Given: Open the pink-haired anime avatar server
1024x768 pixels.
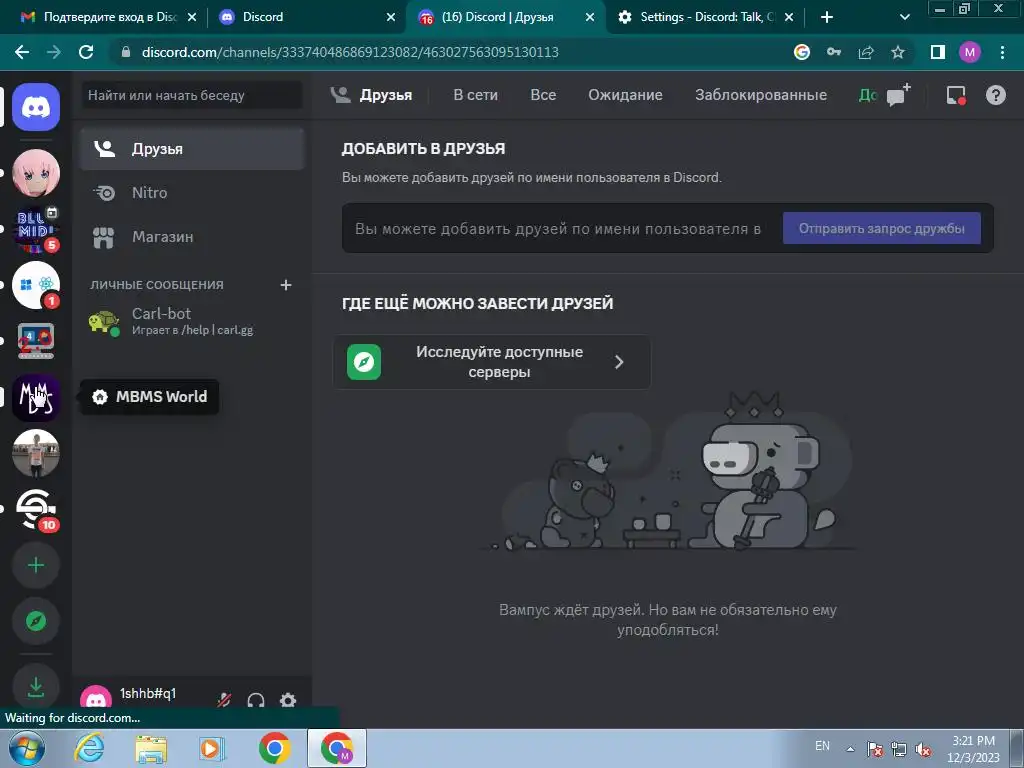Looking at the screenshot, I should tap(36, 173).
